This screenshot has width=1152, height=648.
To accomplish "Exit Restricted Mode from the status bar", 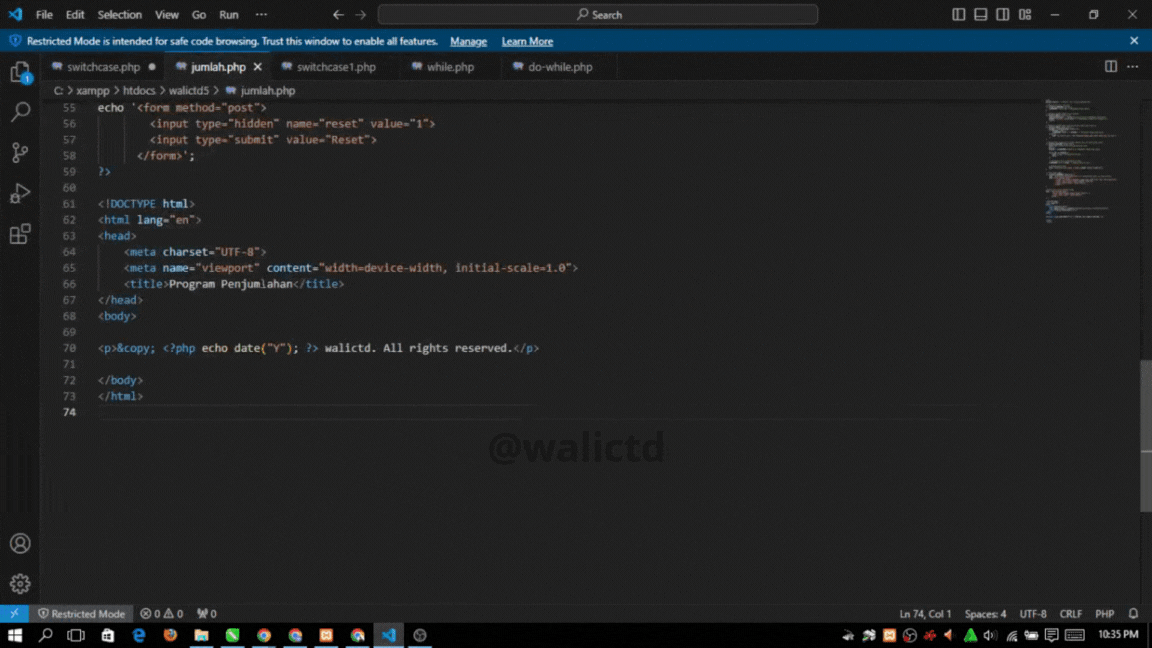I will [x=83, y=613].
